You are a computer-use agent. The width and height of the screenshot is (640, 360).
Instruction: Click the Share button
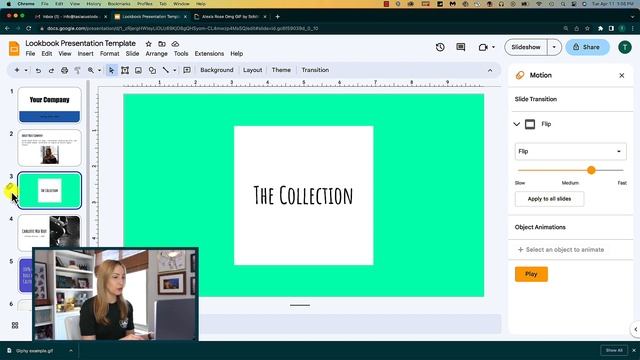click(587, 47)
